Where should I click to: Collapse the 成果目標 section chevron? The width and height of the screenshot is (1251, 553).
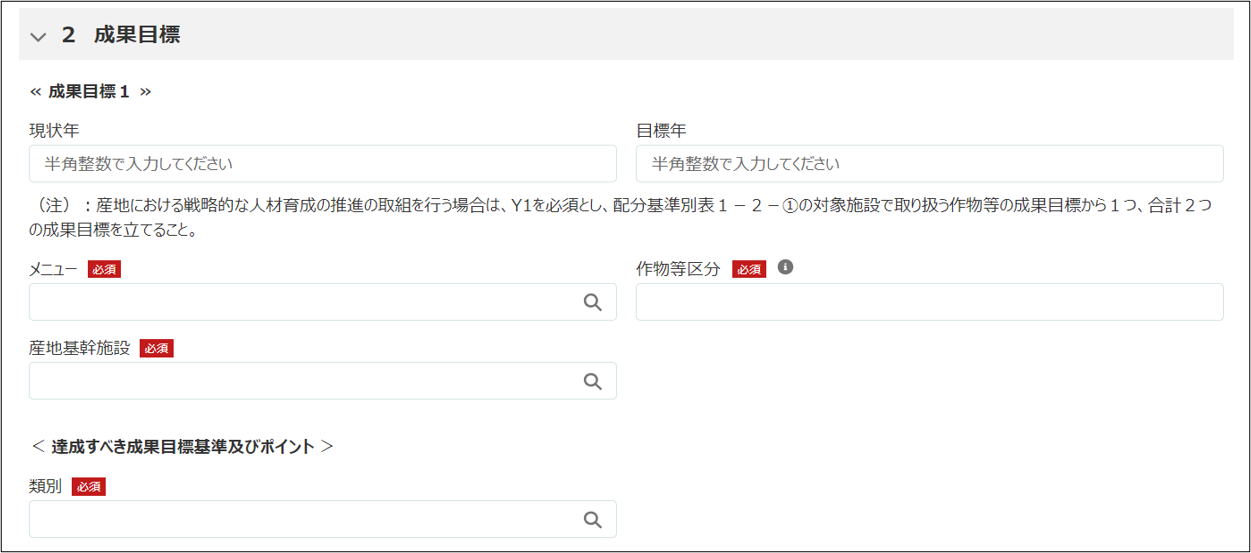pos(39,36)
